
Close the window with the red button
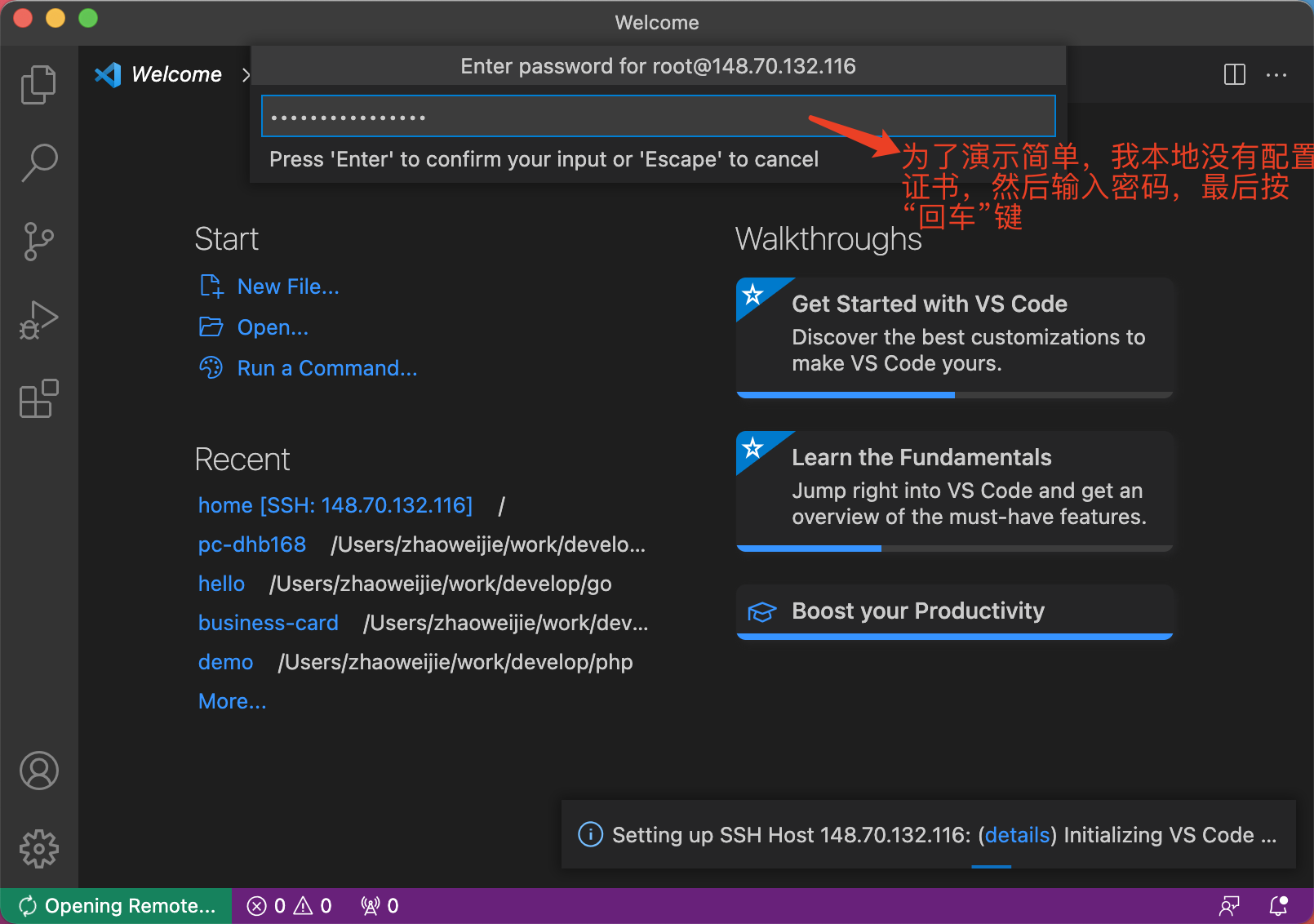(x=23, y=18)
